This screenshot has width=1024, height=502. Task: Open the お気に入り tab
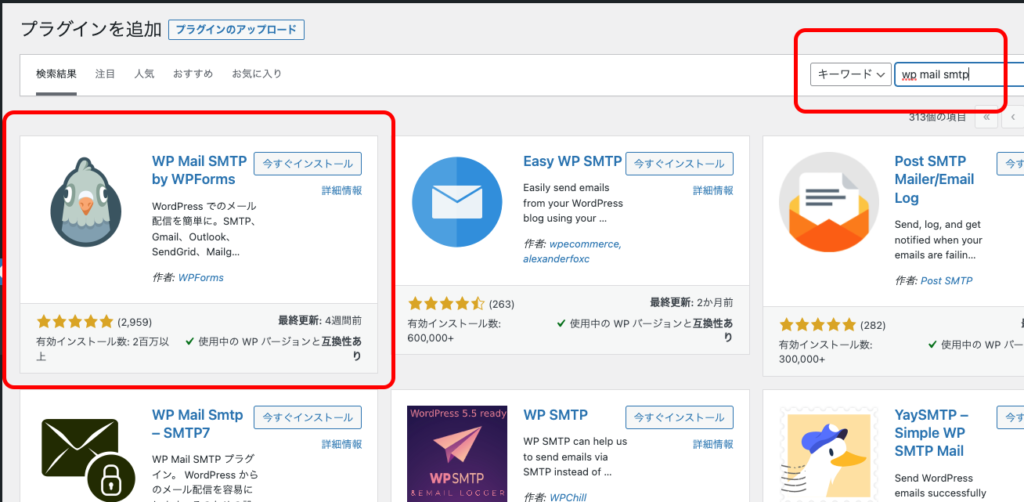click(256, 74)
